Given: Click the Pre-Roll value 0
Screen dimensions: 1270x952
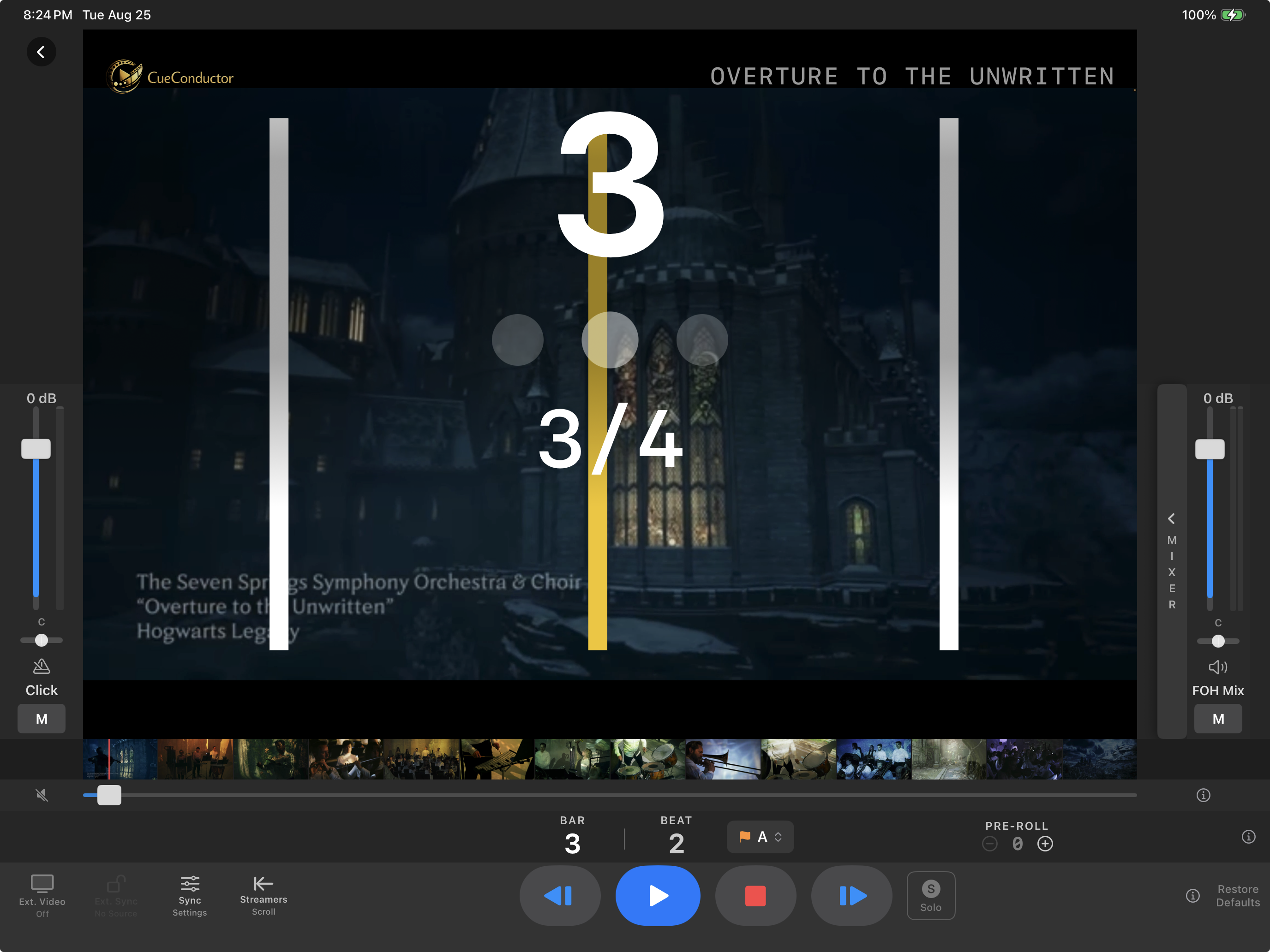Looking at the screenshot, I should click(1018, 844).
